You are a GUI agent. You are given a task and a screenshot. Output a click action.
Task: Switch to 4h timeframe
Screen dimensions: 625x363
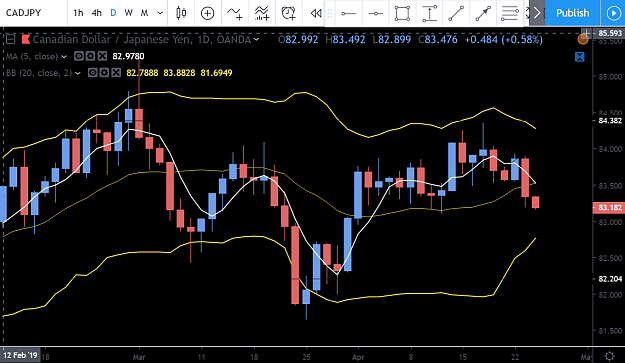96,13
